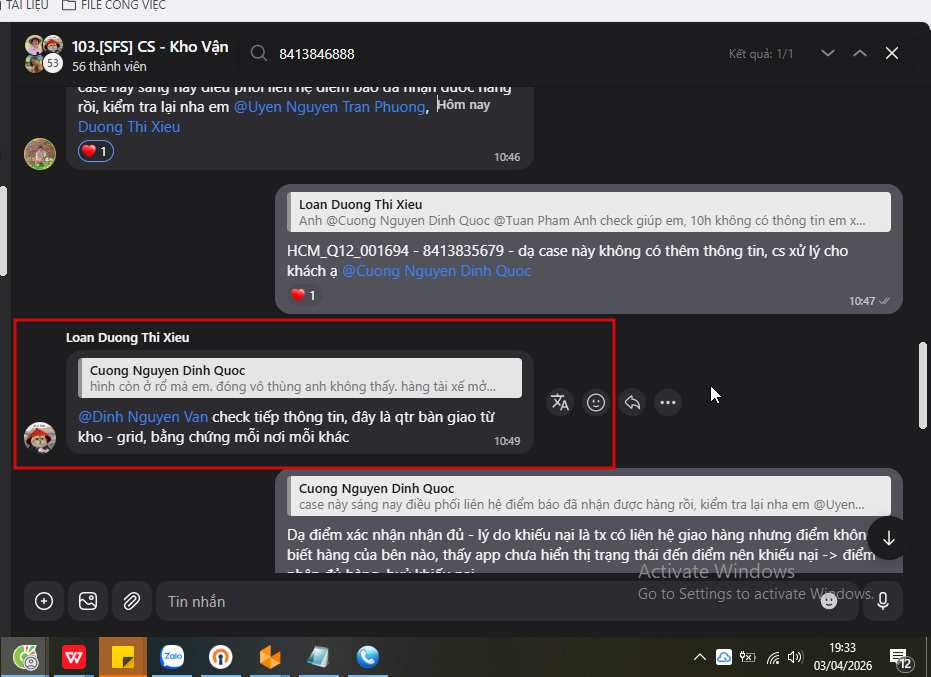Reply to the 10:49 message
The width and height of the screenshot is (931, 677).
(632, 403)
